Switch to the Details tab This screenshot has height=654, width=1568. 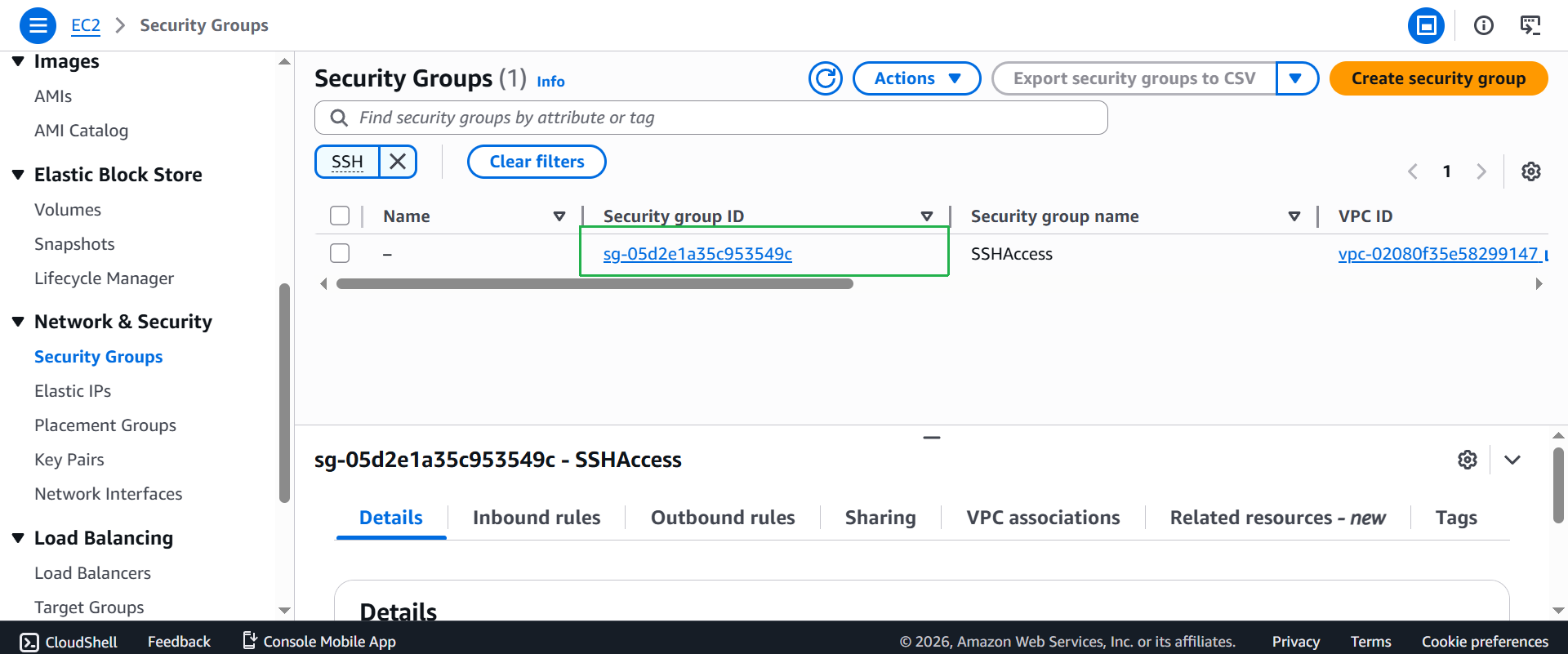pos(391,518)
